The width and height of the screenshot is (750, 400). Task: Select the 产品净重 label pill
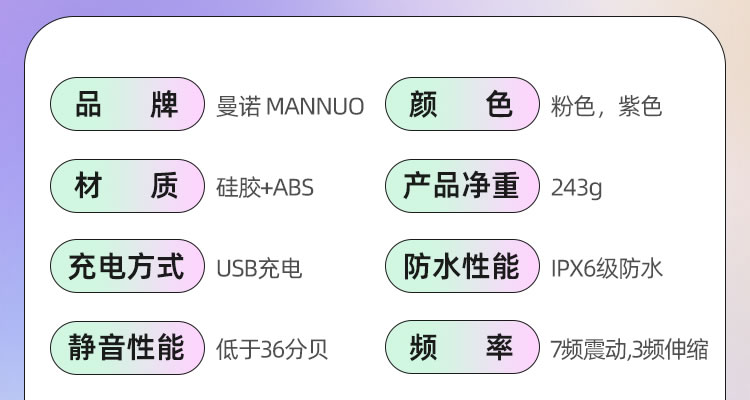pyautogui.click(x=462, y=186)
